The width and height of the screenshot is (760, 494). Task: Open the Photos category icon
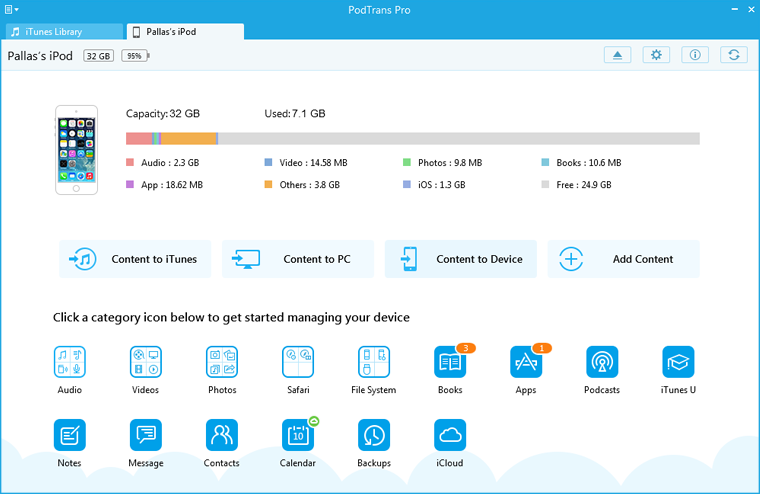pyautogui.click(x=222, y=361)
